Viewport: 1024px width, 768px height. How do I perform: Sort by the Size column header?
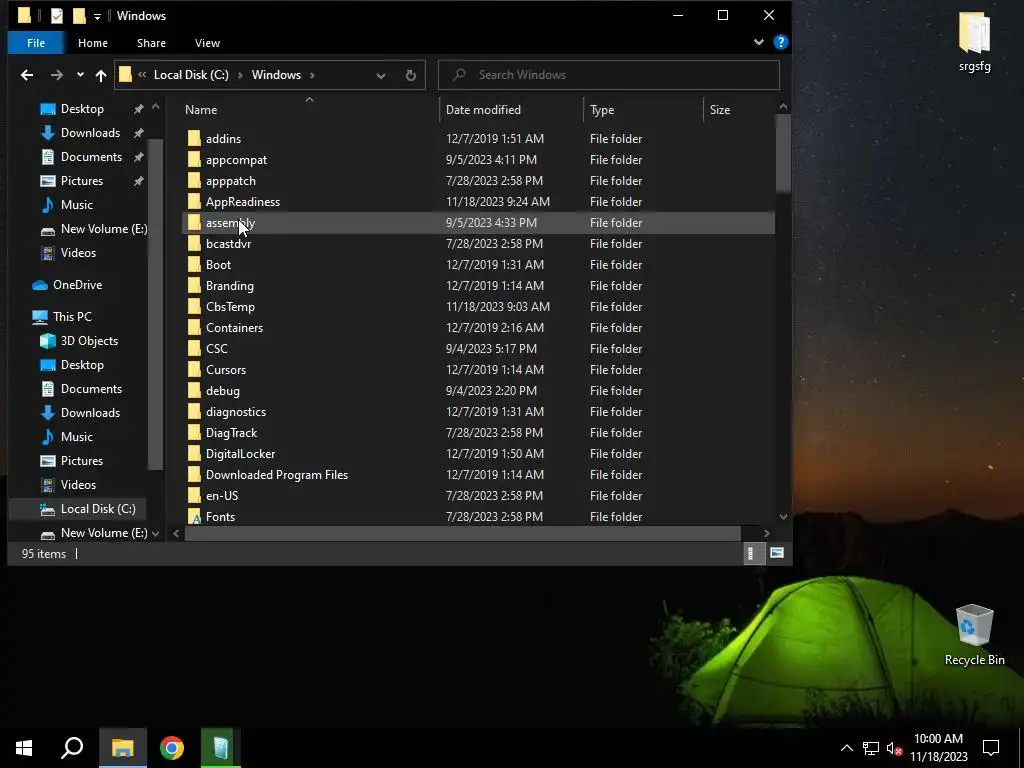click(x=720, y=110)
